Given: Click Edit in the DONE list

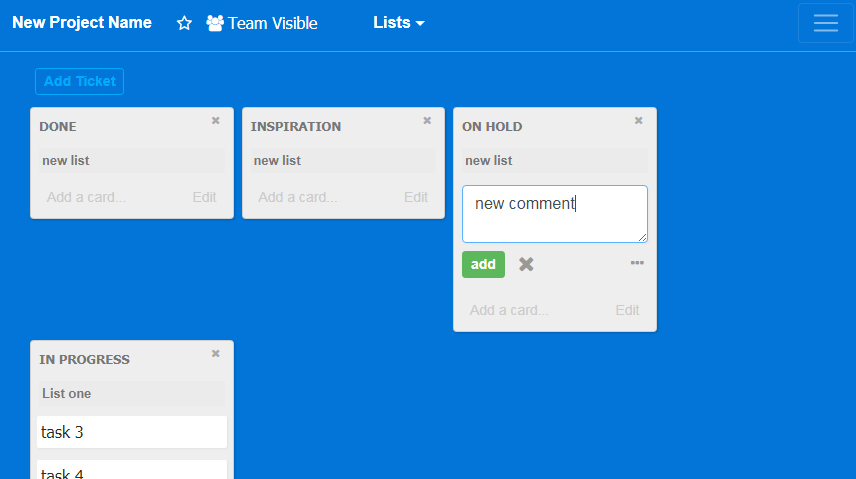Looking at the screenshot, I should (x=204, y=197).
